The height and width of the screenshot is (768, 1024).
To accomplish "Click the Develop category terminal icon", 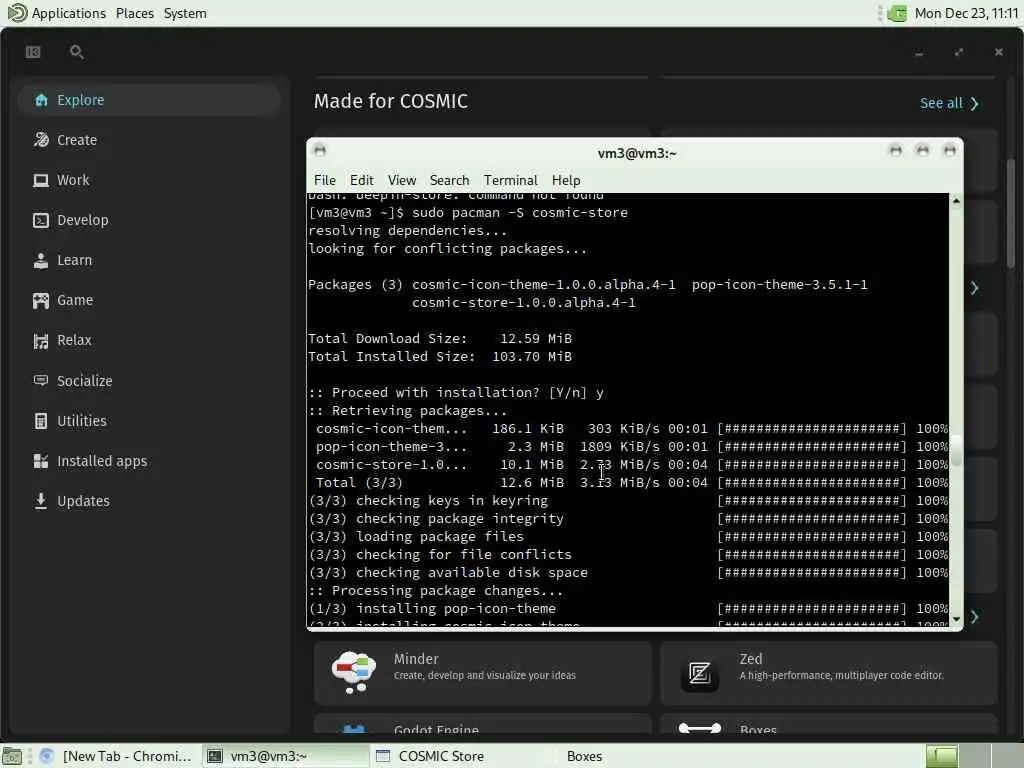I will click(41, 220).
